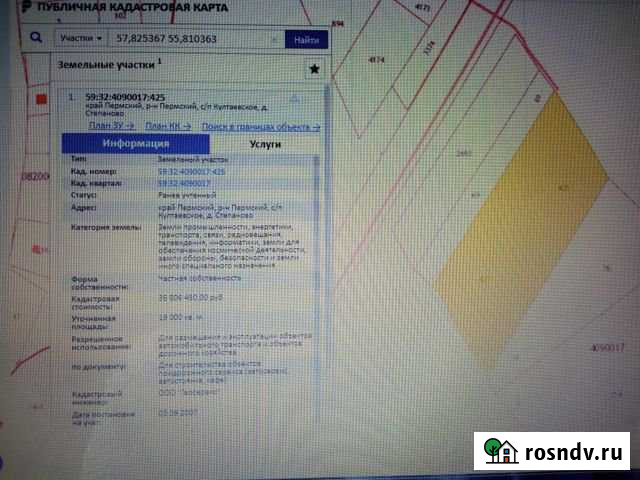The image size is (640, 480).
Task: Open the План ЗУ link
Action: [112, 127]
